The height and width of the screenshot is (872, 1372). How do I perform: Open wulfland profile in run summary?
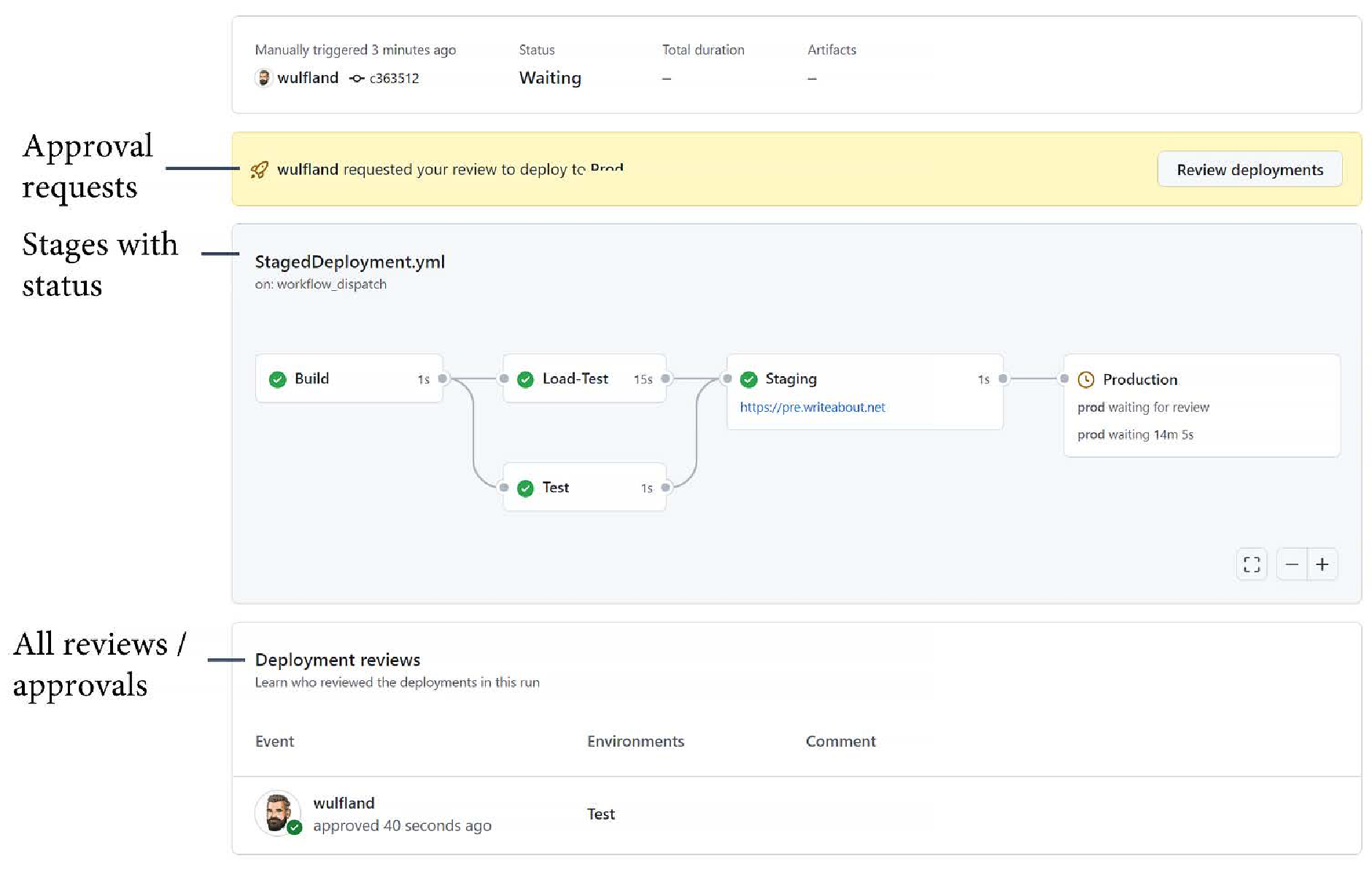pyautogui.click(x=308, y=78)
